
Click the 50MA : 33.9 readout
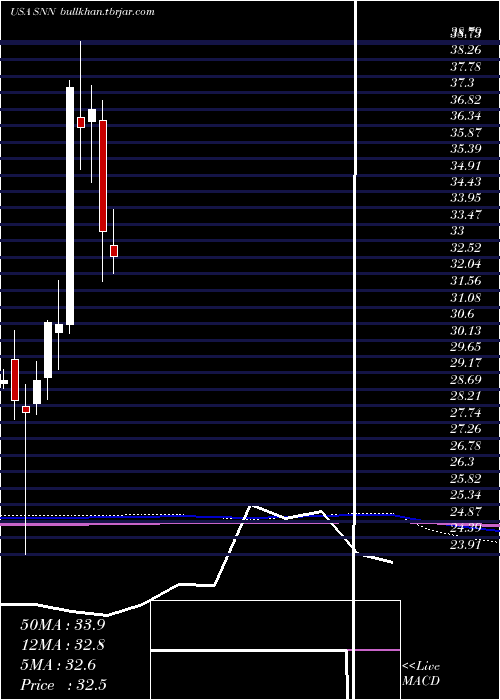[62, 624]
